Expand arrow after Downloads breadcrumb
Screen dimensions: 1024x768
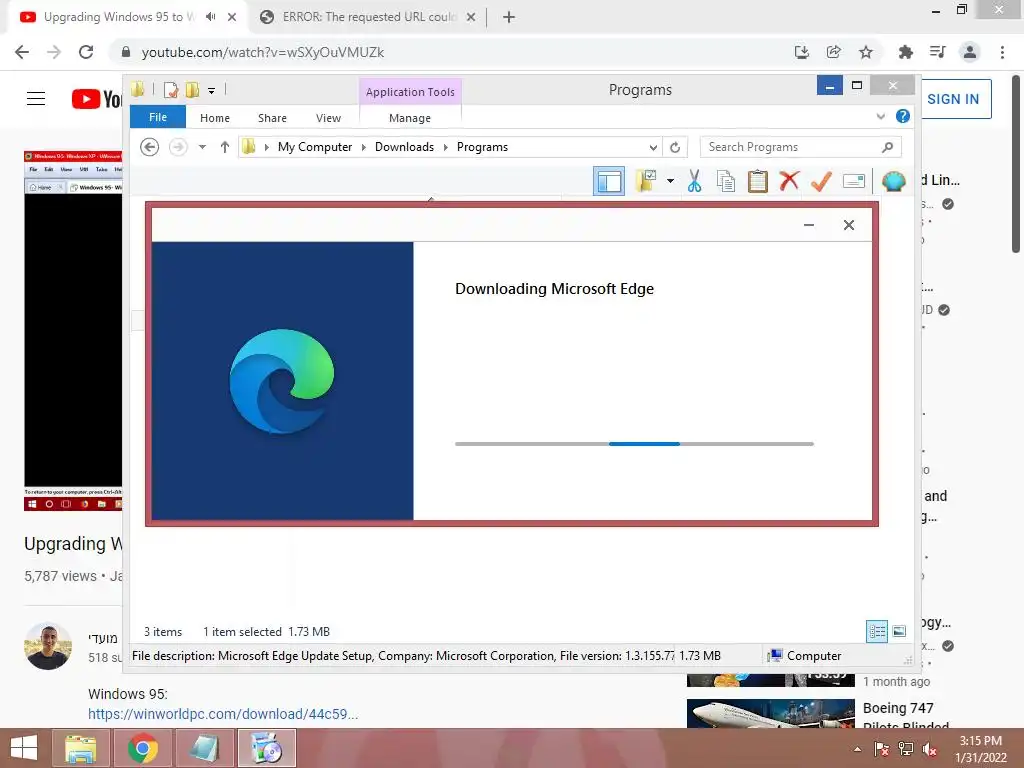(445, 148)
